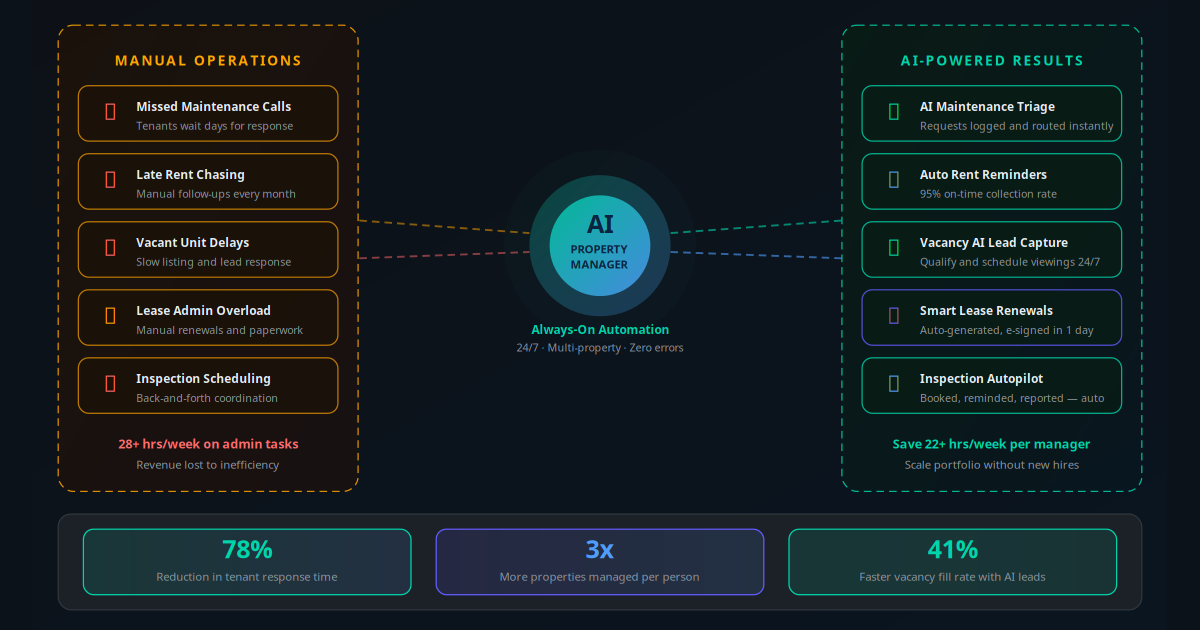Click the 'Always-On Automation' label
1200x630 pixels.
(600, 329)
